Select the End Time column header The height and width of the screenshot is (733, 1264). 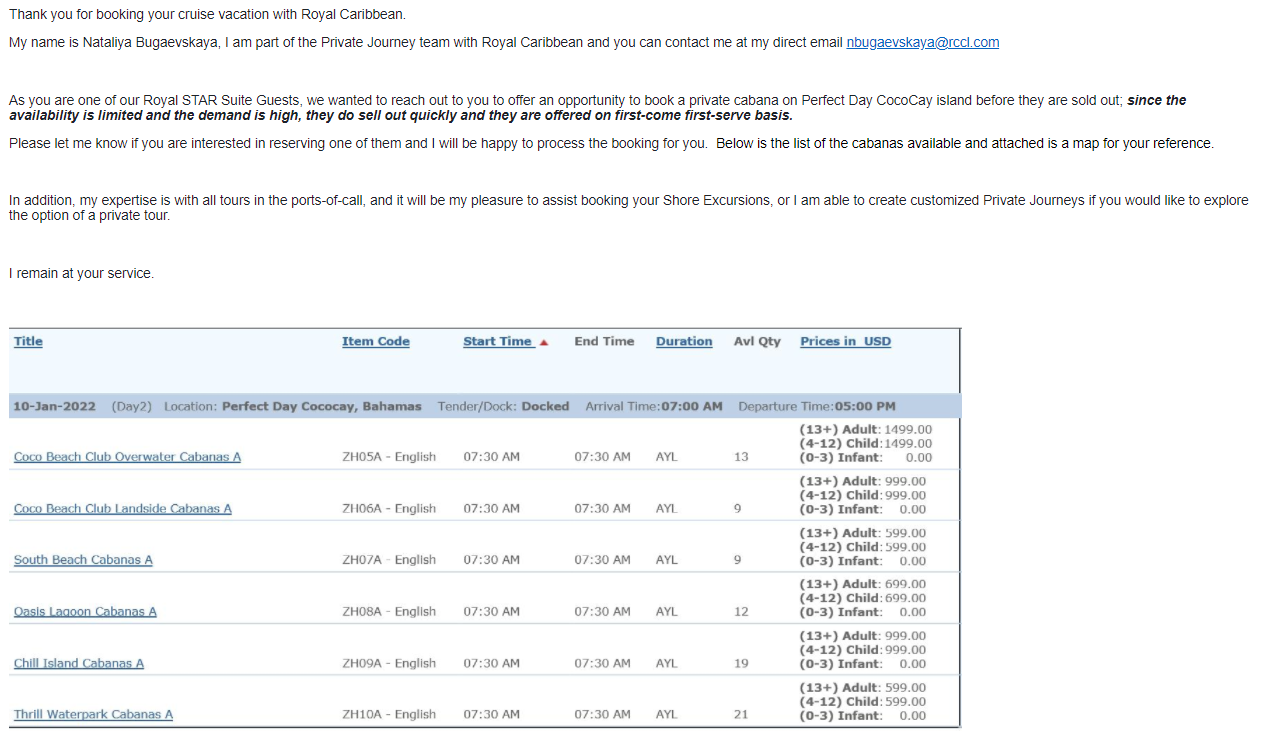tap(604, 341)
